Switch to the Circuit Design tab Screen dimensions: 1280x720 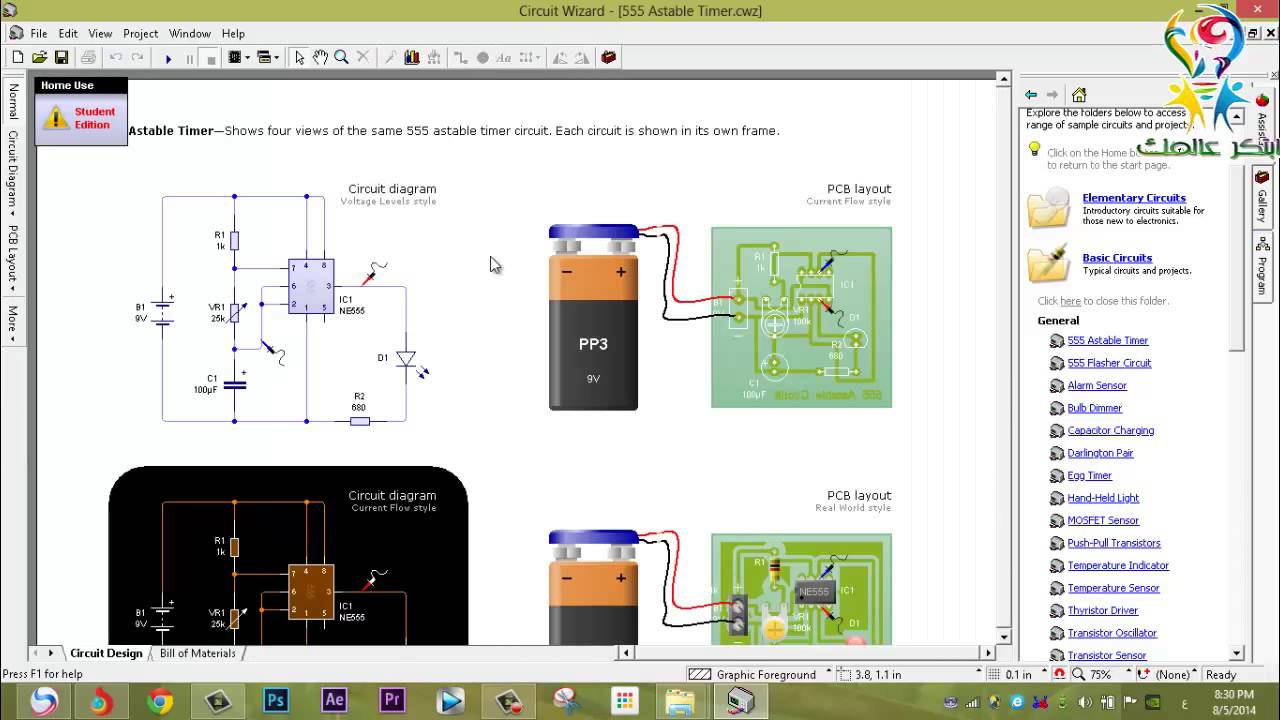106,653
